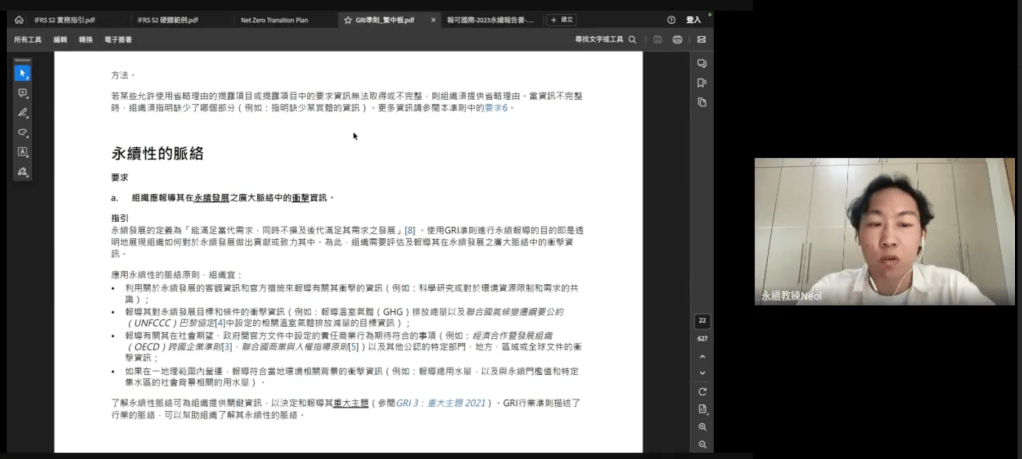Follow the 要求6 hyperlink
Image resolution: width=1022 pixels, height=459 pixels.
pyautogui.click(x=497, y=107)
